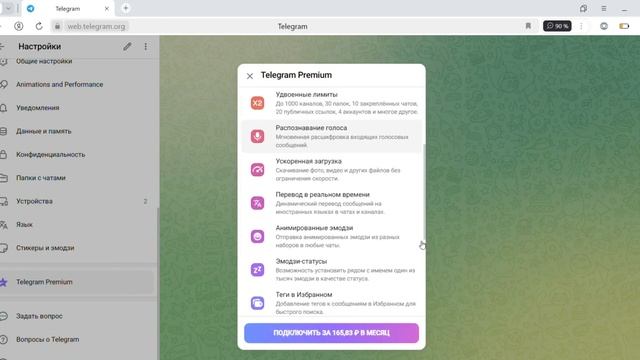Click the Теги в Избранном icon
The image size is (640, 360).
257,303
